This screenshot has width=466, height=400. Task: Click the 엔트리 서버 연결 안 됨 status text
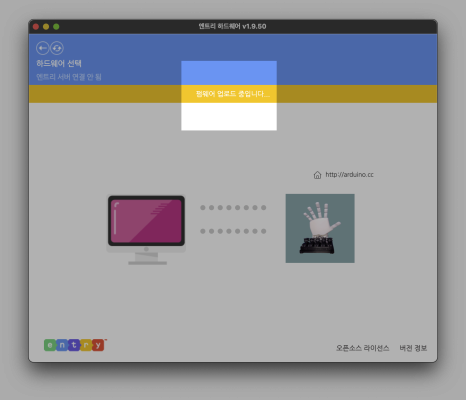tap(69, 77)
